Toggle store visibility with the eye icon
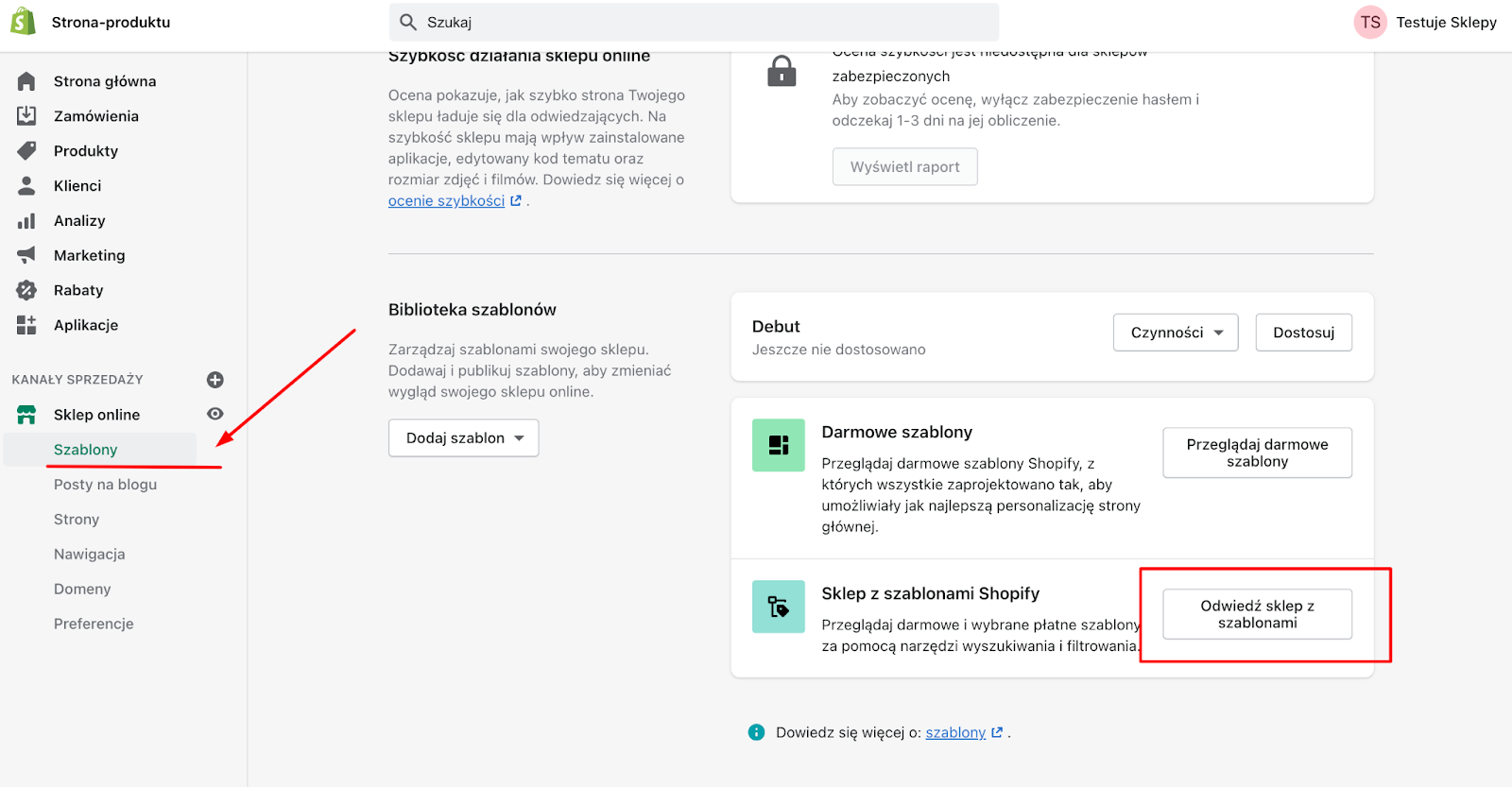The width and height of the screenshot is (1512, 787). 215,414
